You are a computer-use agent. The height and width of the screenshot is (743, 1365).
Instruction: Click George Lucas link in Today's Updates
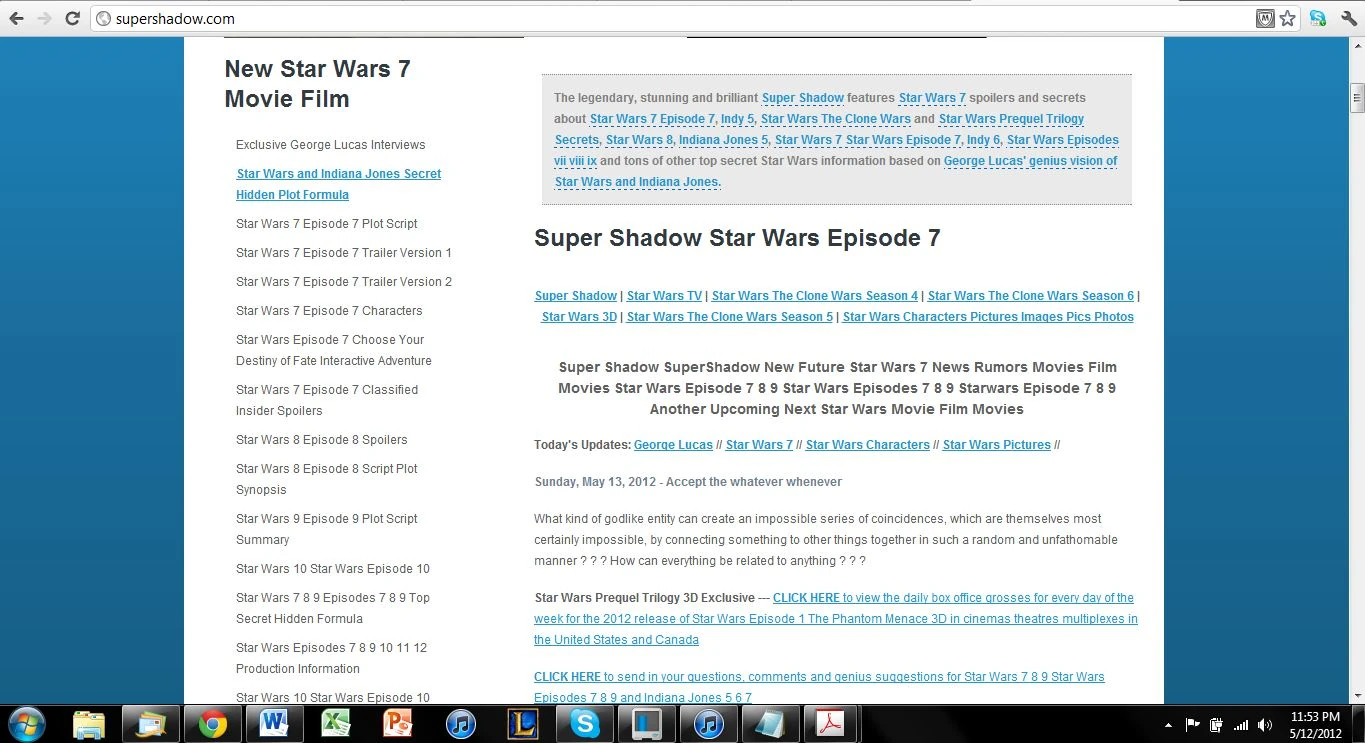click(673, 445)
